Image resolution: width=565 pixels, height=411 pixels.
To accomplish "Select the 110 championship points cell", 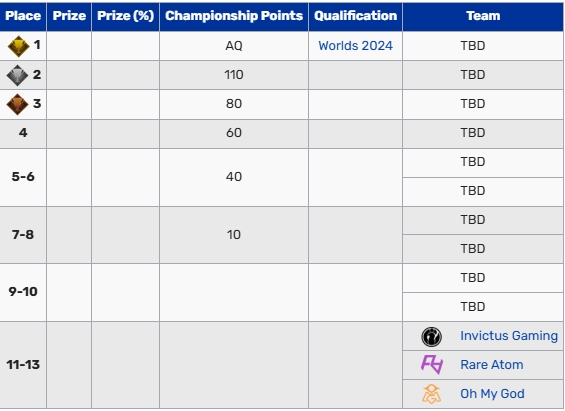I will pos(234,75).
